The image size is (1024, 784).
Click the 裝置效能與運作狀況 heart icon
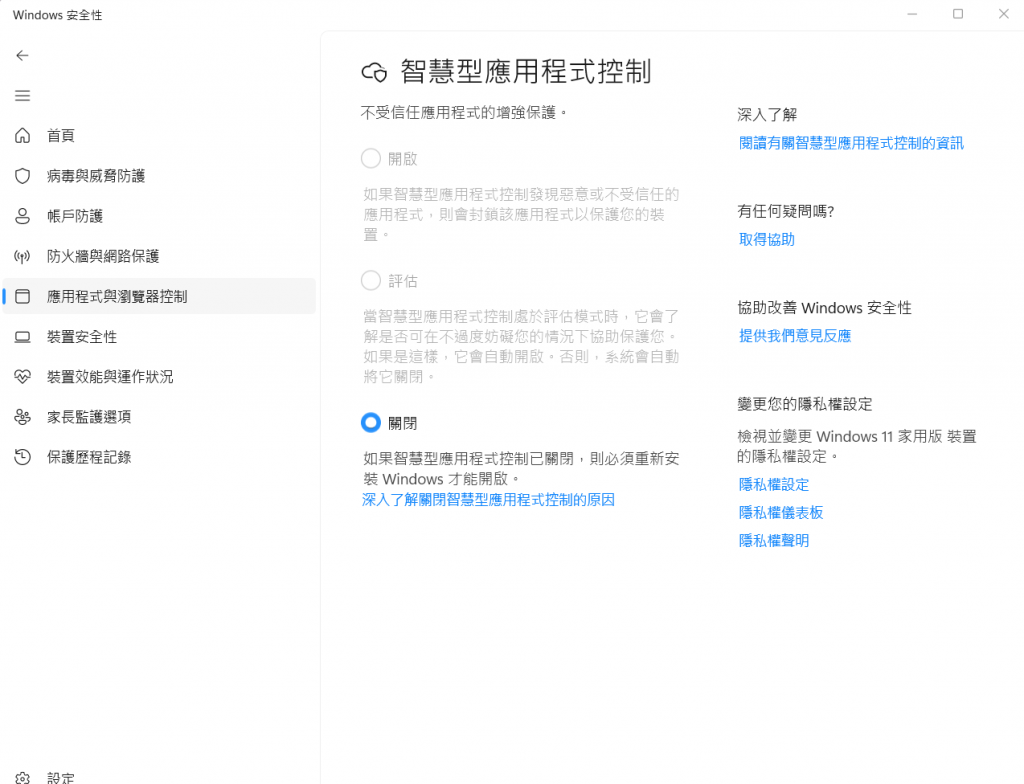tap(22, 377)
